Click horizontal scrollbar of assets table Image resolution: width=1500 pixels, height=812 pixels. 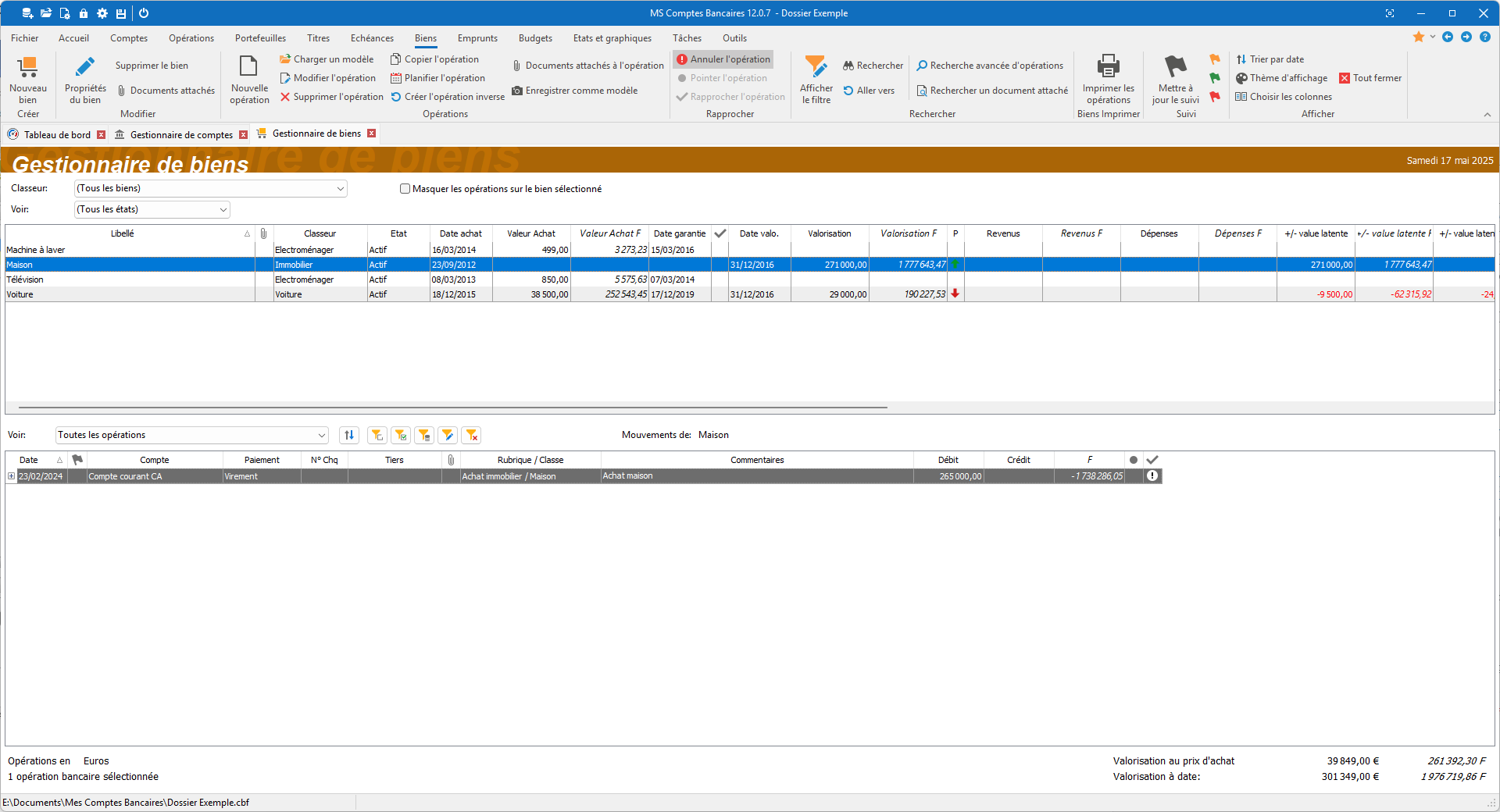point(453,408)
